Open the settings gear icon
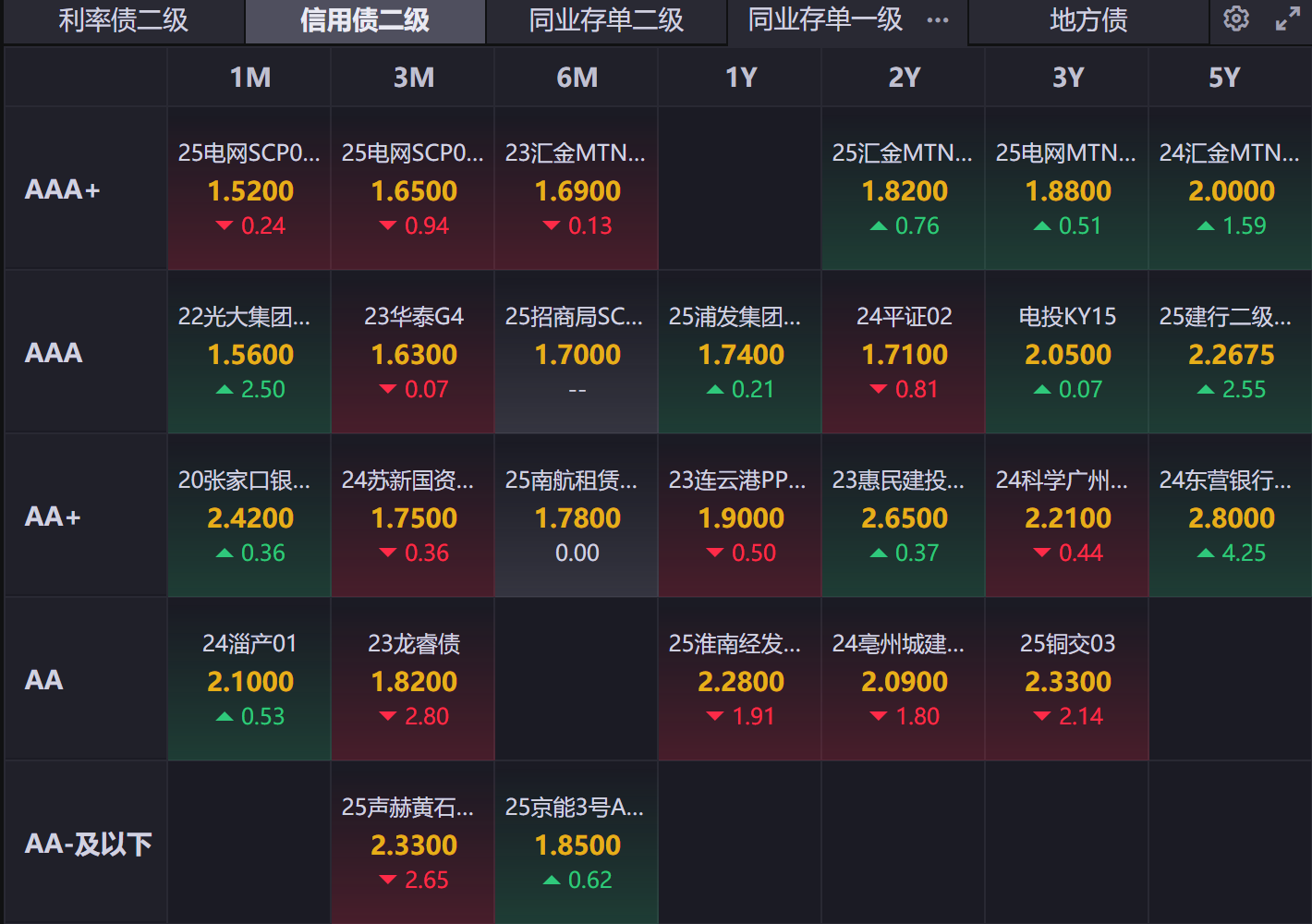The width and height of the screenshot is (1312, 924). [1235, 18]
